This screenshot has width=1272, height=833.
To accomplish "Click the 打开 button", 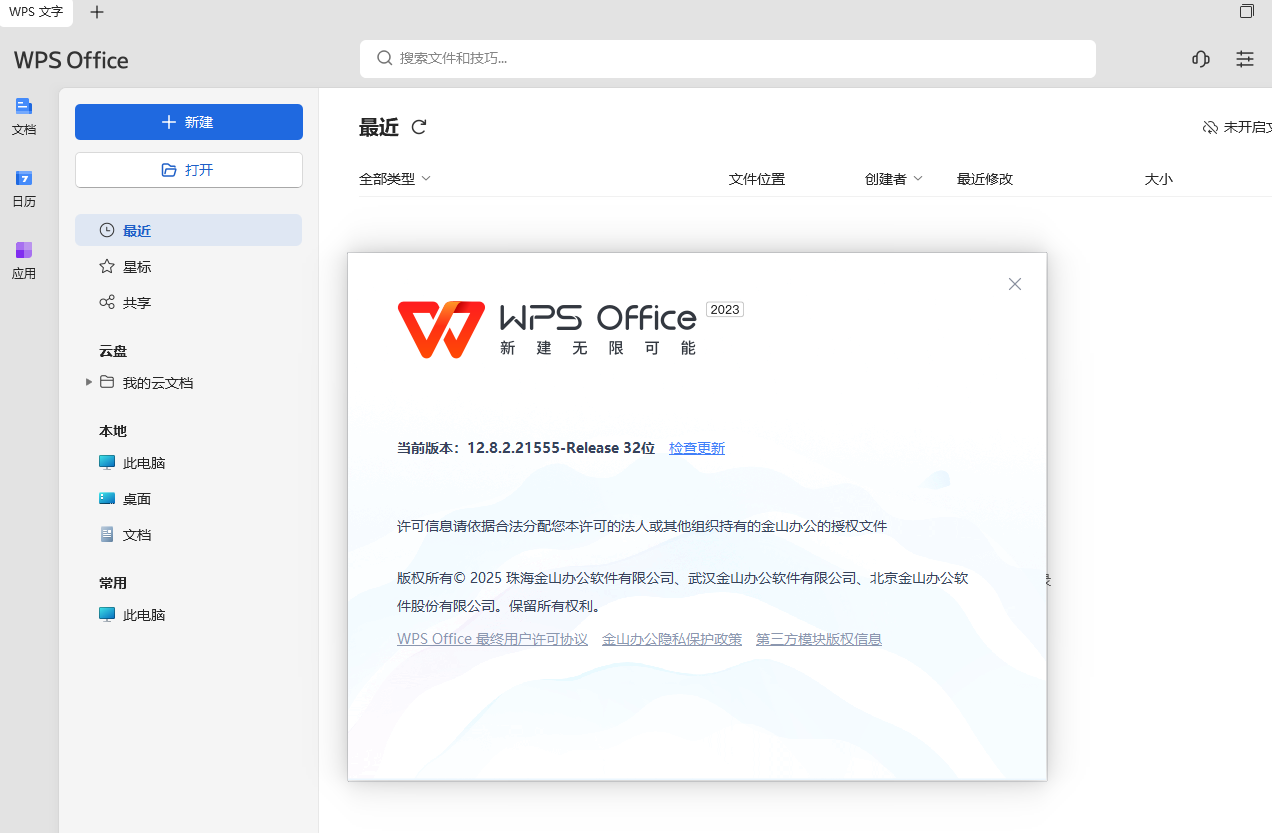I will click(189, 170).
